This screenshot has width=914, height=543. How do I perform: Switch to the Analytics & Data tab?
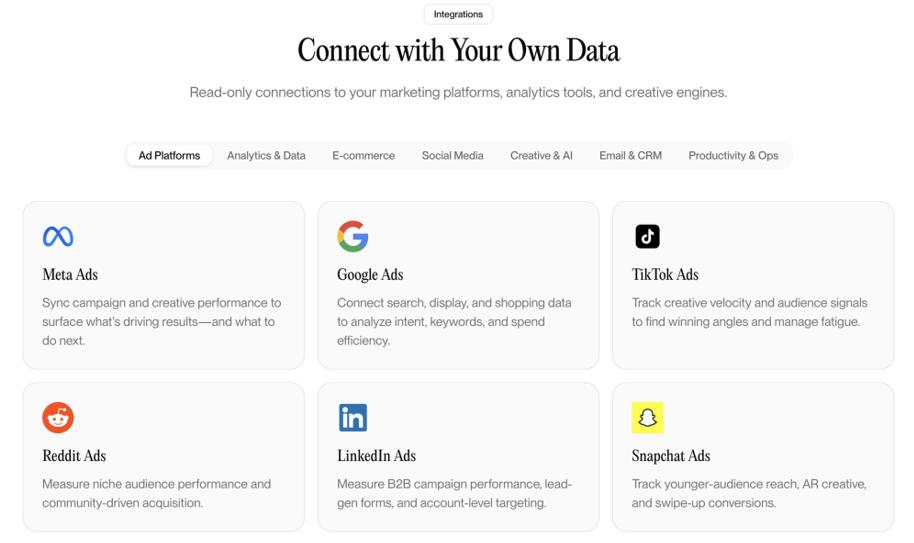pyautogui.click(x=266, y=156)
